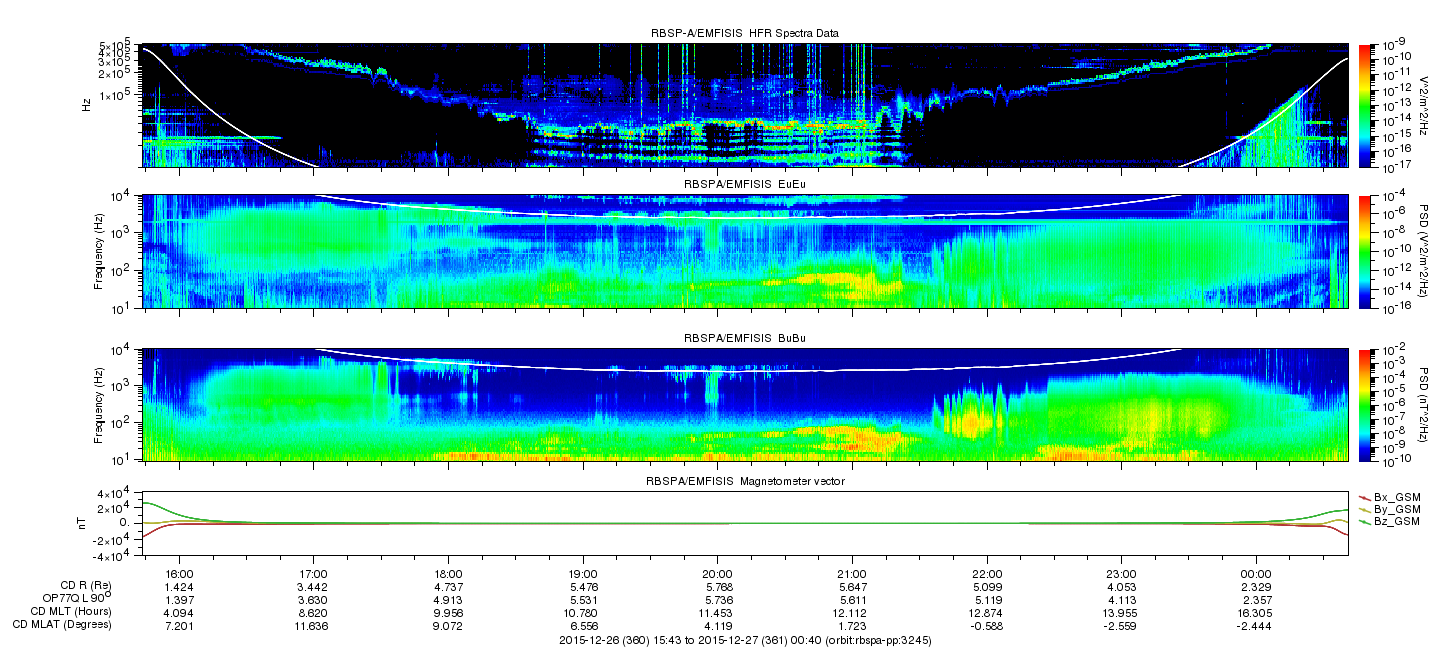1447x658 pixels.
Task: Click the date range caption below the plots
Action: (744, 640)
